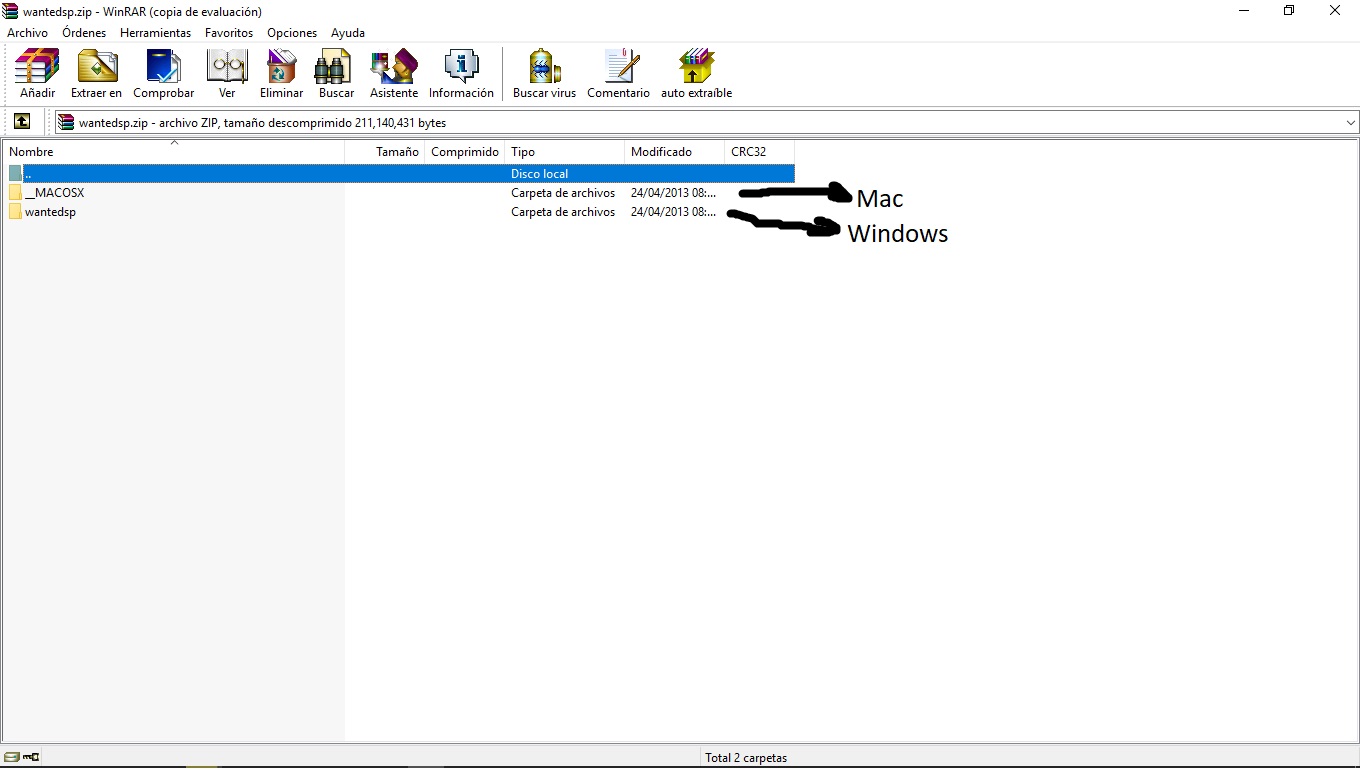Open the Ver (view) tool
1360x770 pixels.
(x=227, y=67)
